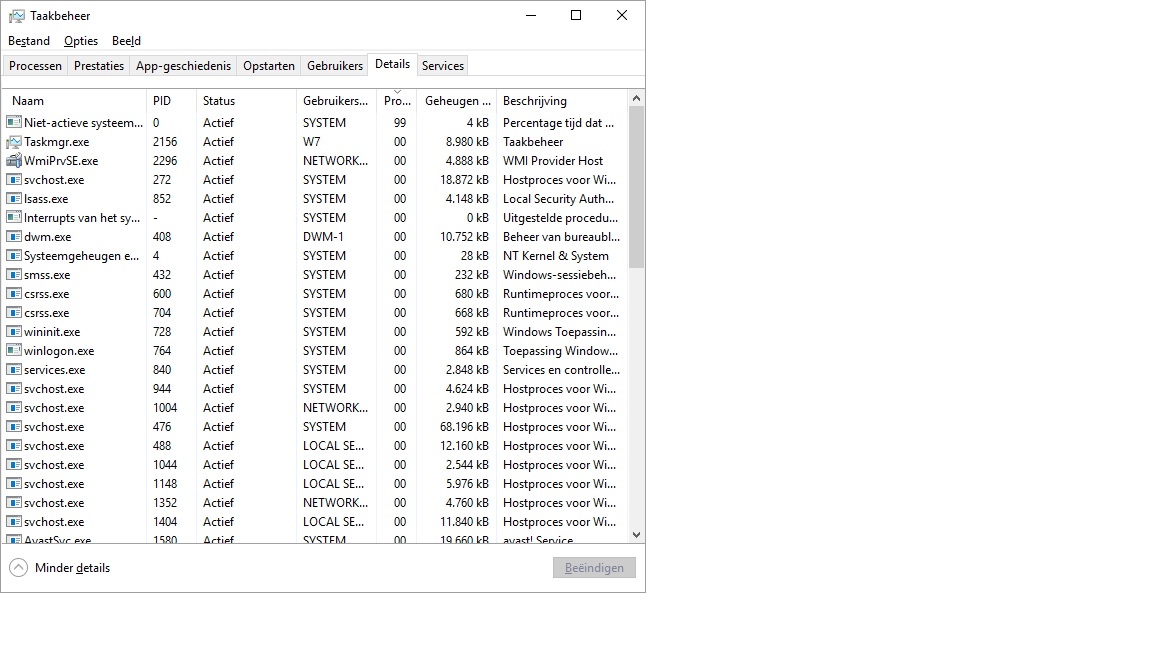Click icon of csrss.exe with PID 704

(14, 313)
